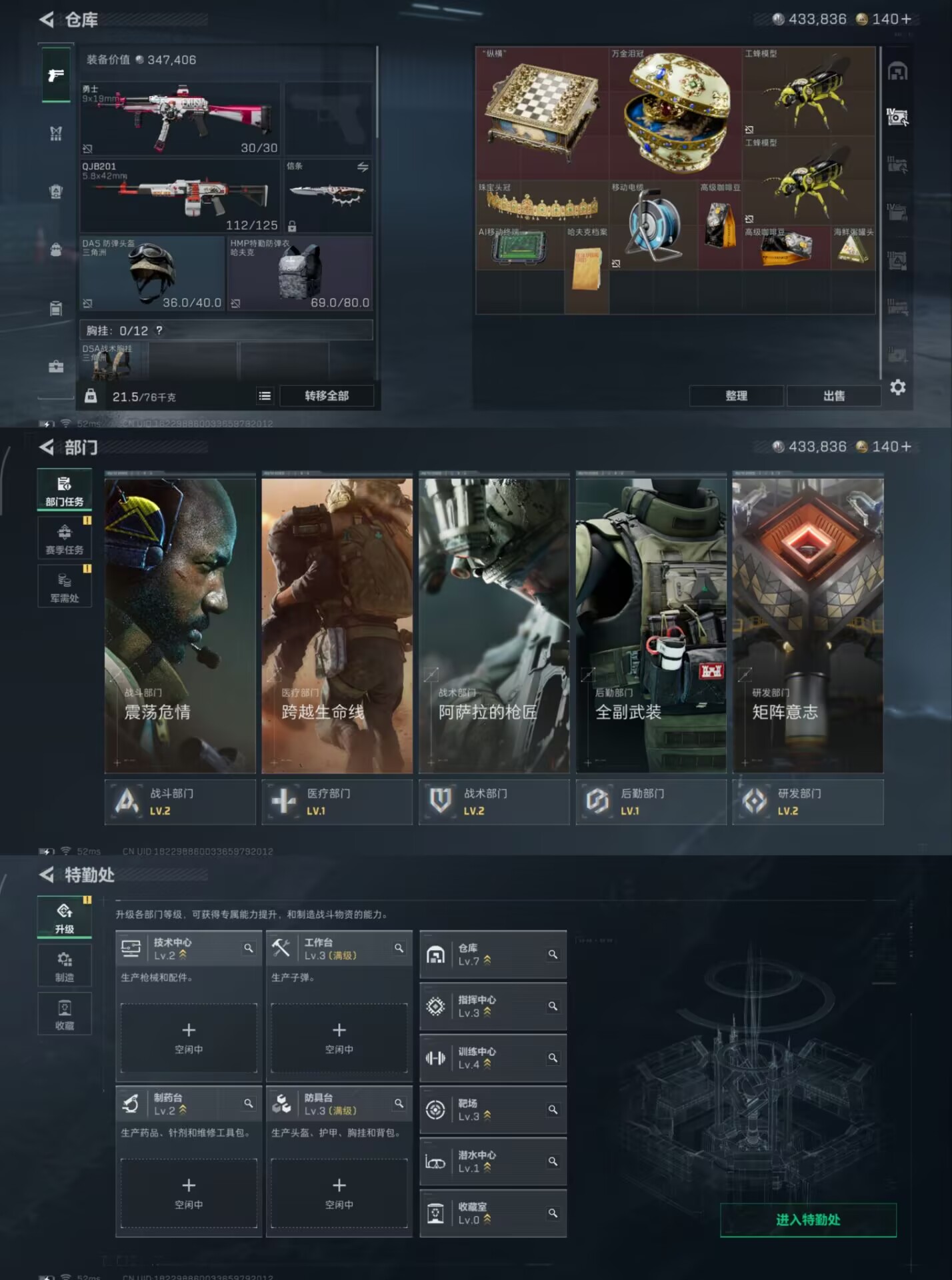The width and height of the screenshot is (952, 1280).
Task: Click the magnifier icon on 潜水中心
Action: [553, 1161]
